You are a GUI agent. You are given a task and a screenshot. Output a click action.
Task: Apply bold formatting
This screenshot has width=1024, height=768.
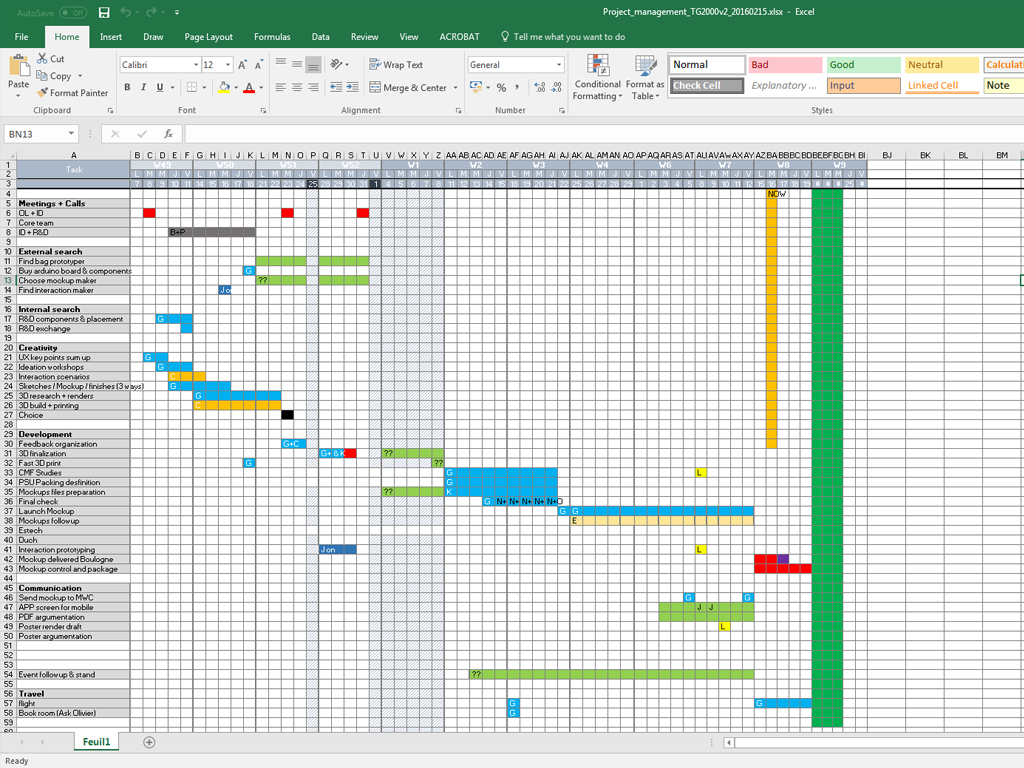(128, 88)
